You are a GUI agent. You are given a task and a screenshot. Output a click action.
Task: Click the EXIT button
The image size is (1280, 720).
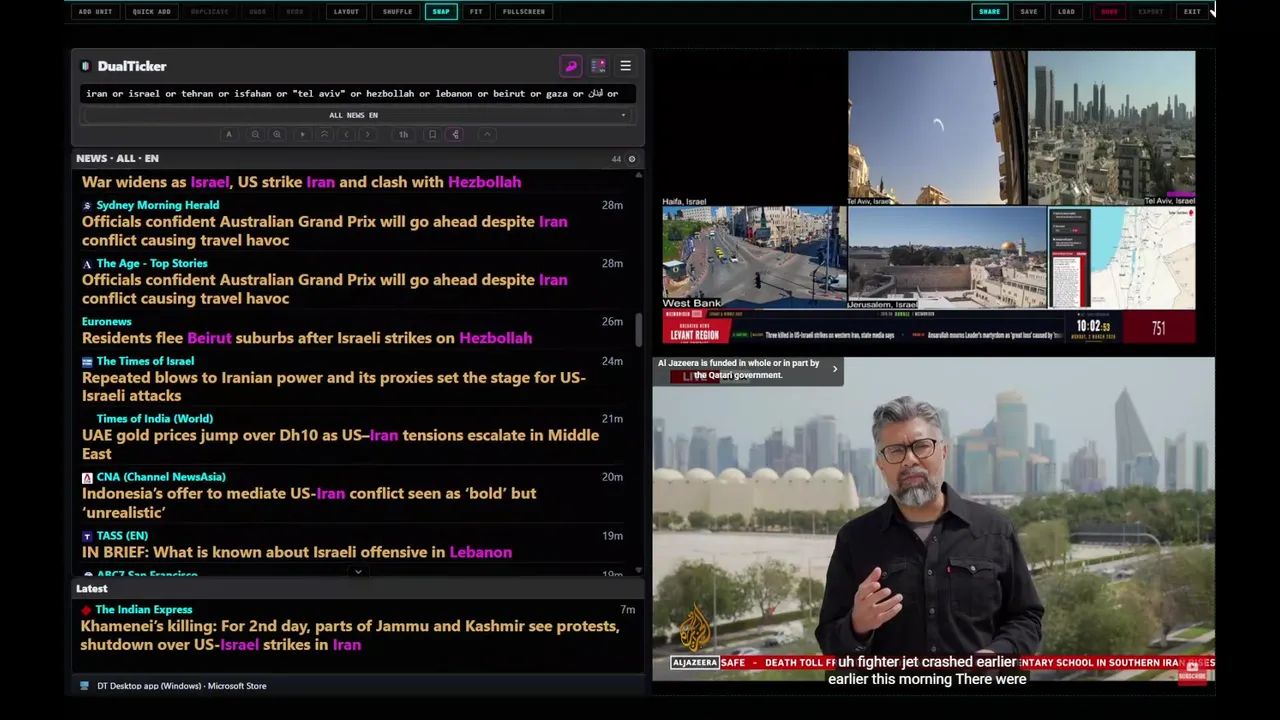1192,11
